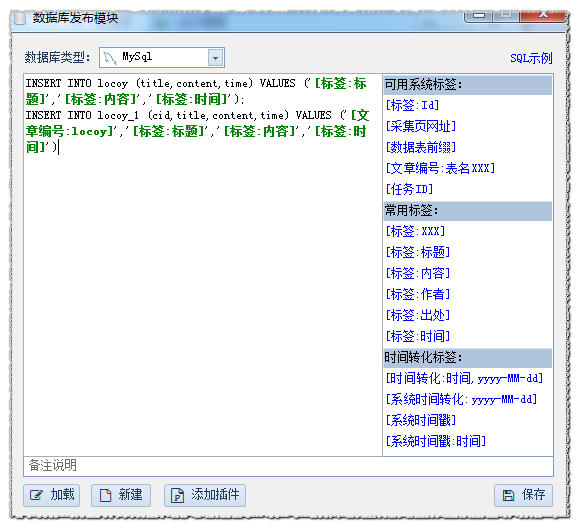579x528 pixels.
Task: Click the 添加插件 plugin icon
Action: coord(177,496)
